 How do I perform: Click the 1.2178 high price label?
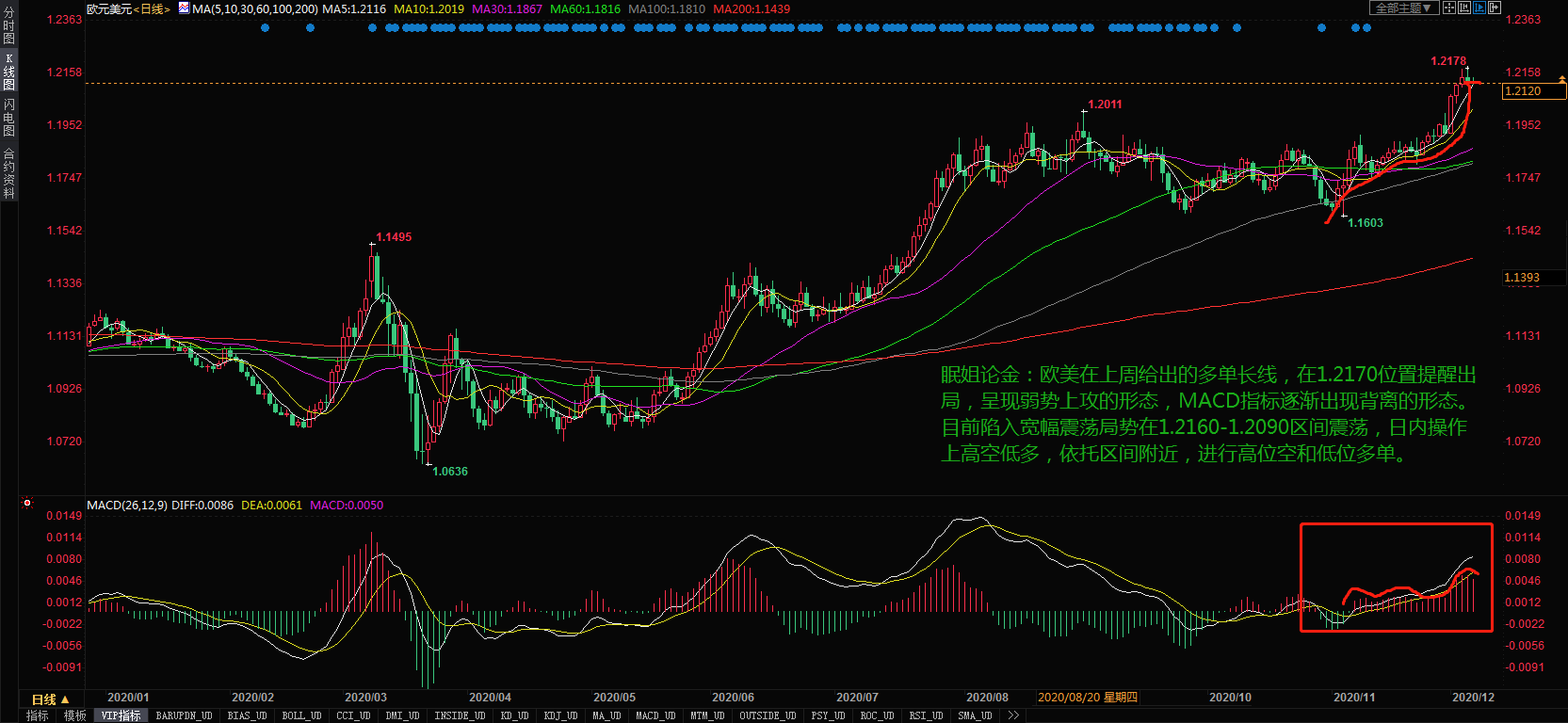click(x=1448, y=61)
